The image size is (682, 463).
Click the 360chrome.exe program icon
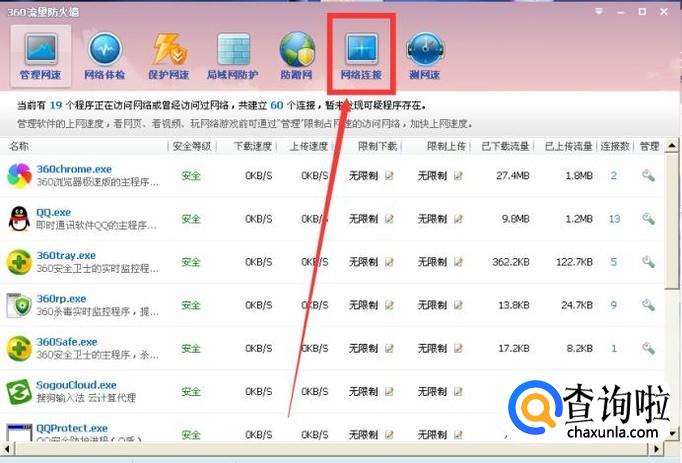(x=19, y=175)
